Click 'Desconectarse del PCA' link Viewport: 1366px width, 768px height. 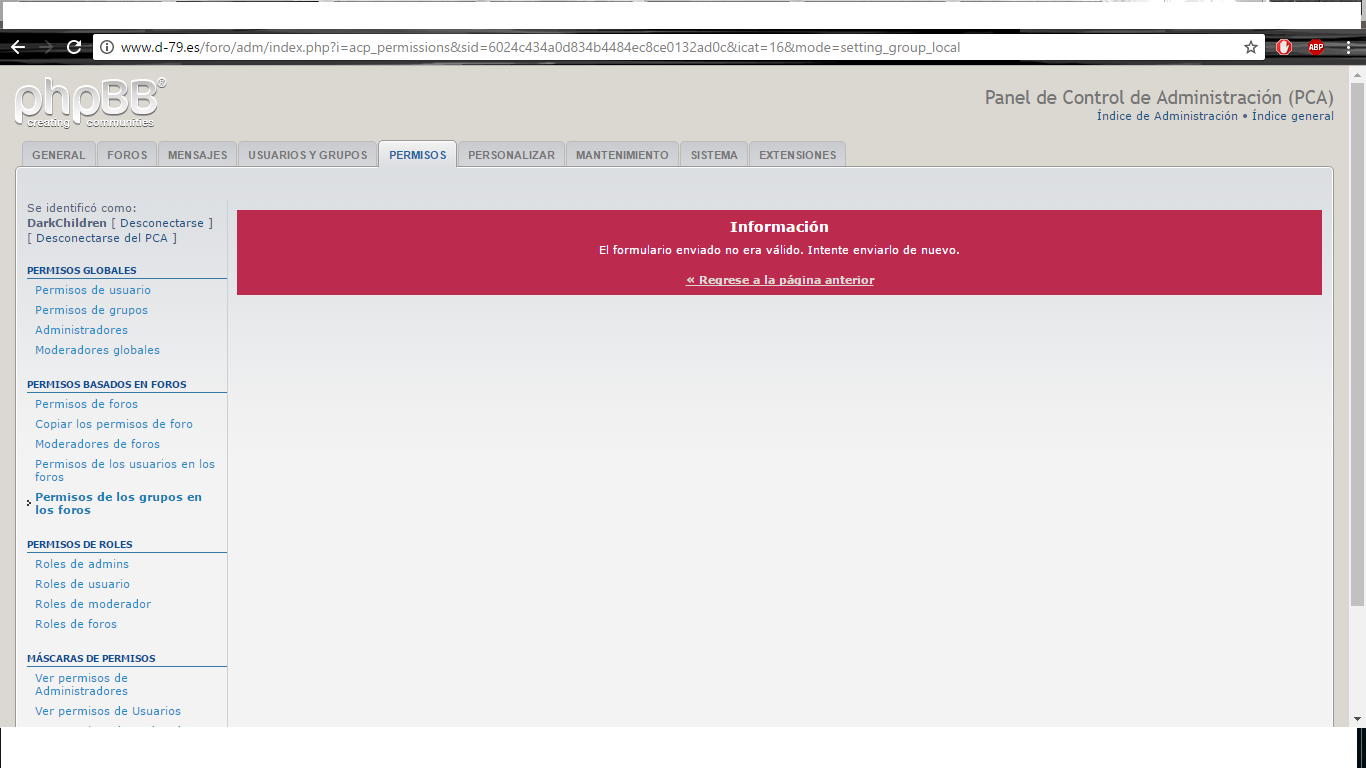pyautogui.click(x=102, y=238)
